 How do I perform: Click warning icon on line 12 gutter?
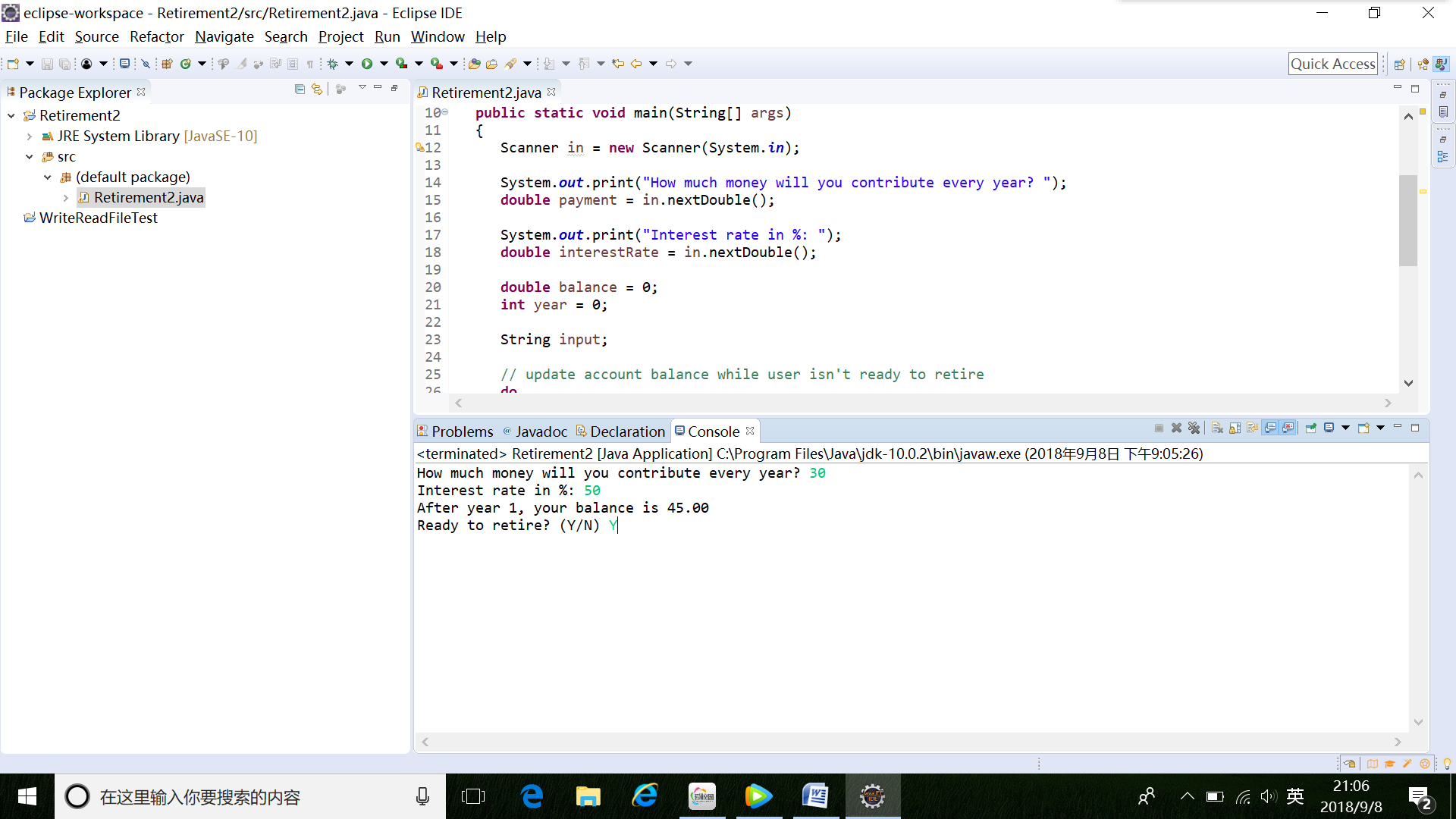[x=419, y=148]
